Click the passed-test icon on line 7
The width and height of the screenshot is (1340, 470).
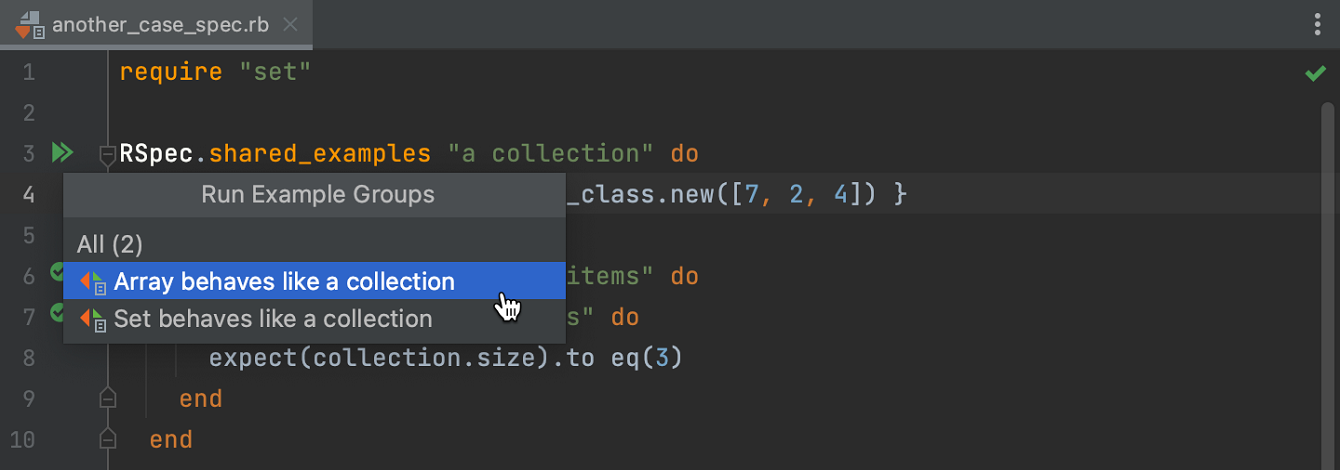coord(57,313)
